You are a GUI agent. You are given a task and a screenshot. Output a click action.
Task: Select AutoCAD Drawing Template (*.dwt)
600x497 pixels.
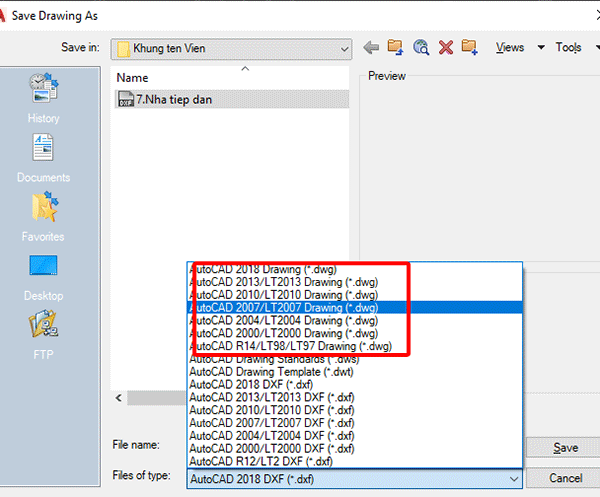[x=354, y=372]
